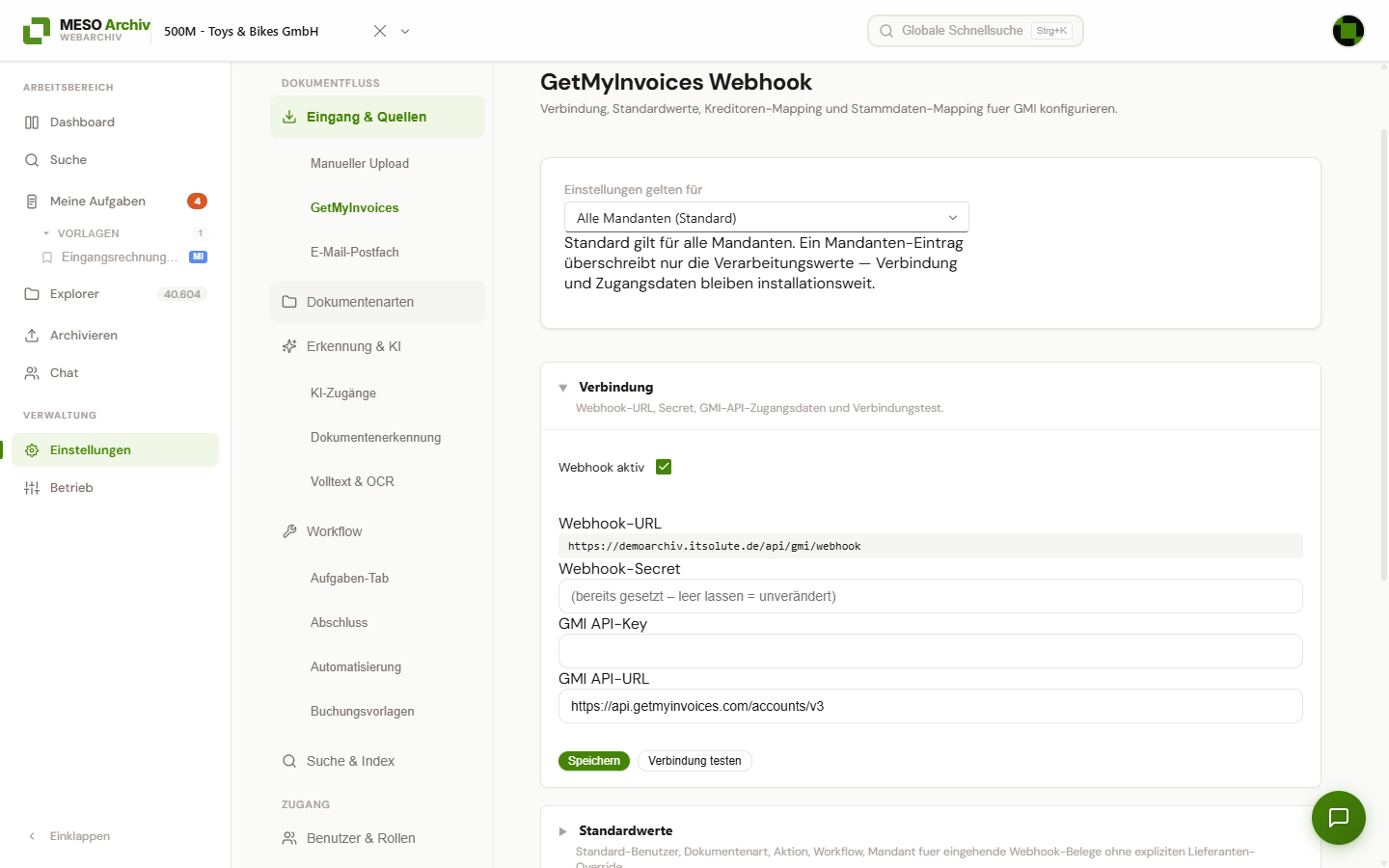Open the client selector dropdown chevron

[x=405, y=31]
